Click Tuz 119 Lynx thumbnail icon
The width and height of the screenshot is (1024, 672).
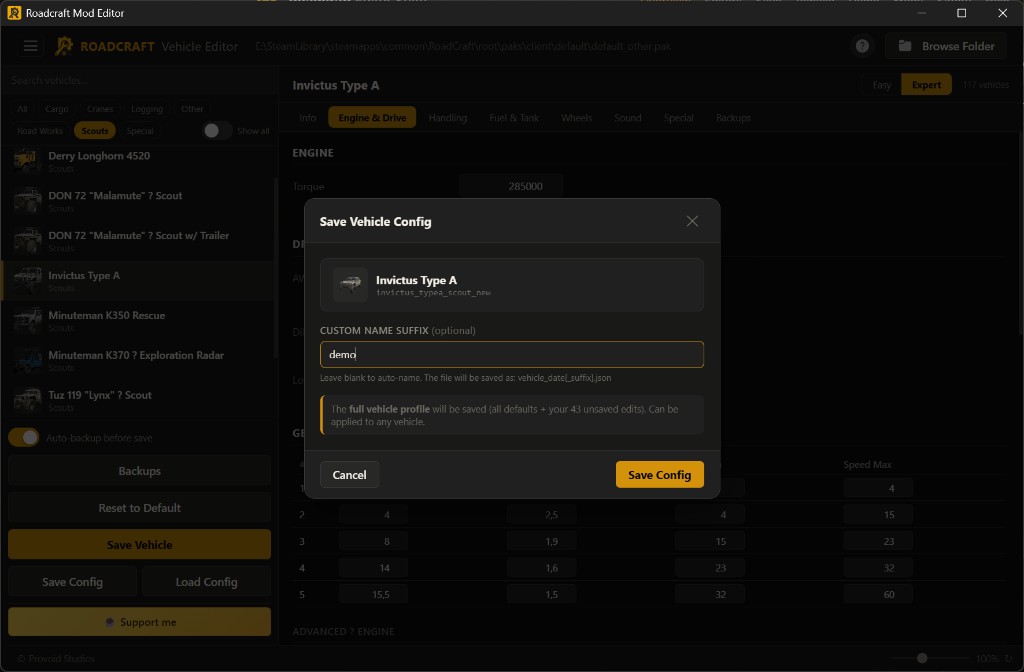pyautogui.click(x=27, y=400)
